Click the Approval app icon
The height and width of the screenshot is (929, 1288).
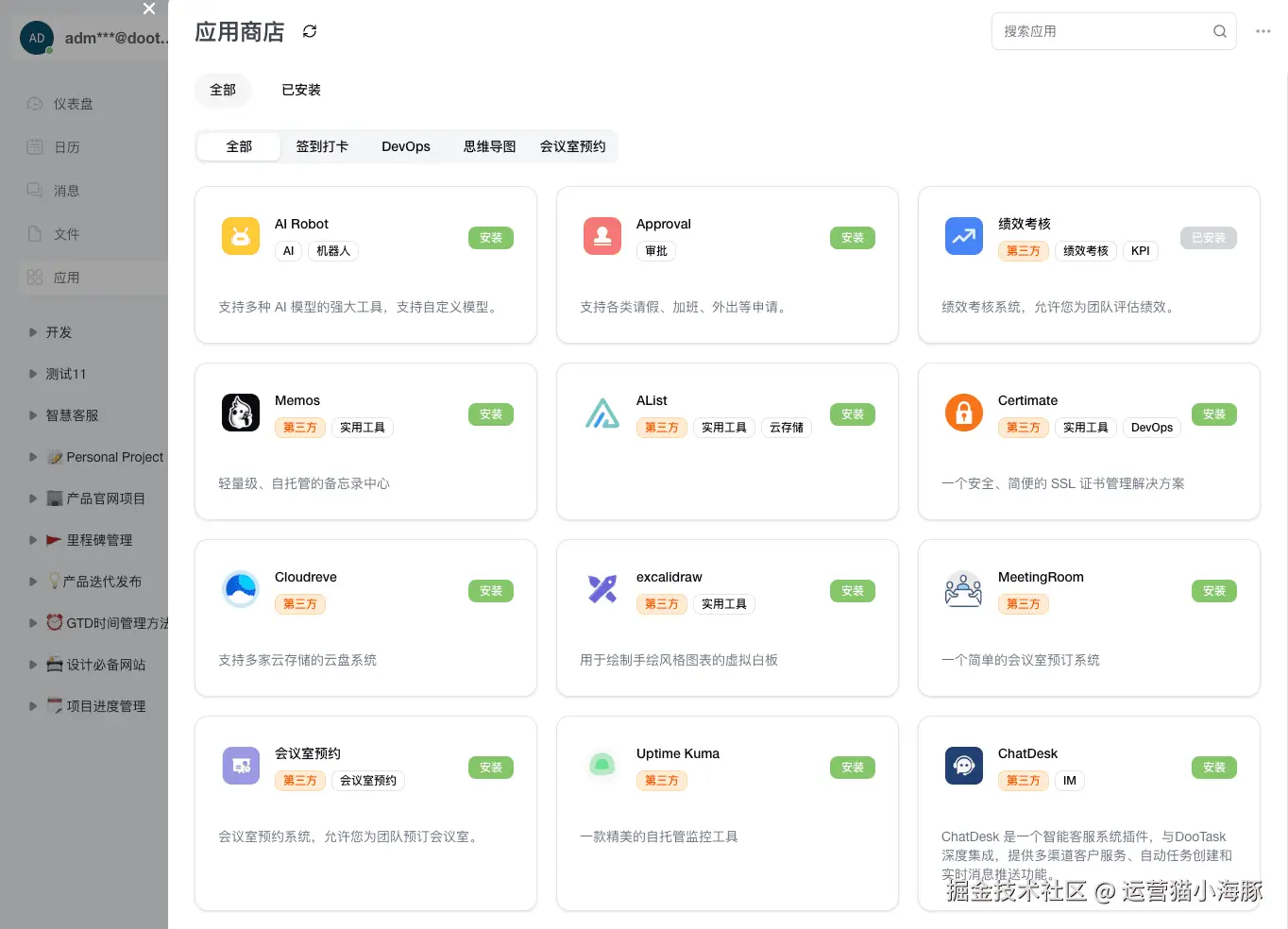[x=602, y=236]
